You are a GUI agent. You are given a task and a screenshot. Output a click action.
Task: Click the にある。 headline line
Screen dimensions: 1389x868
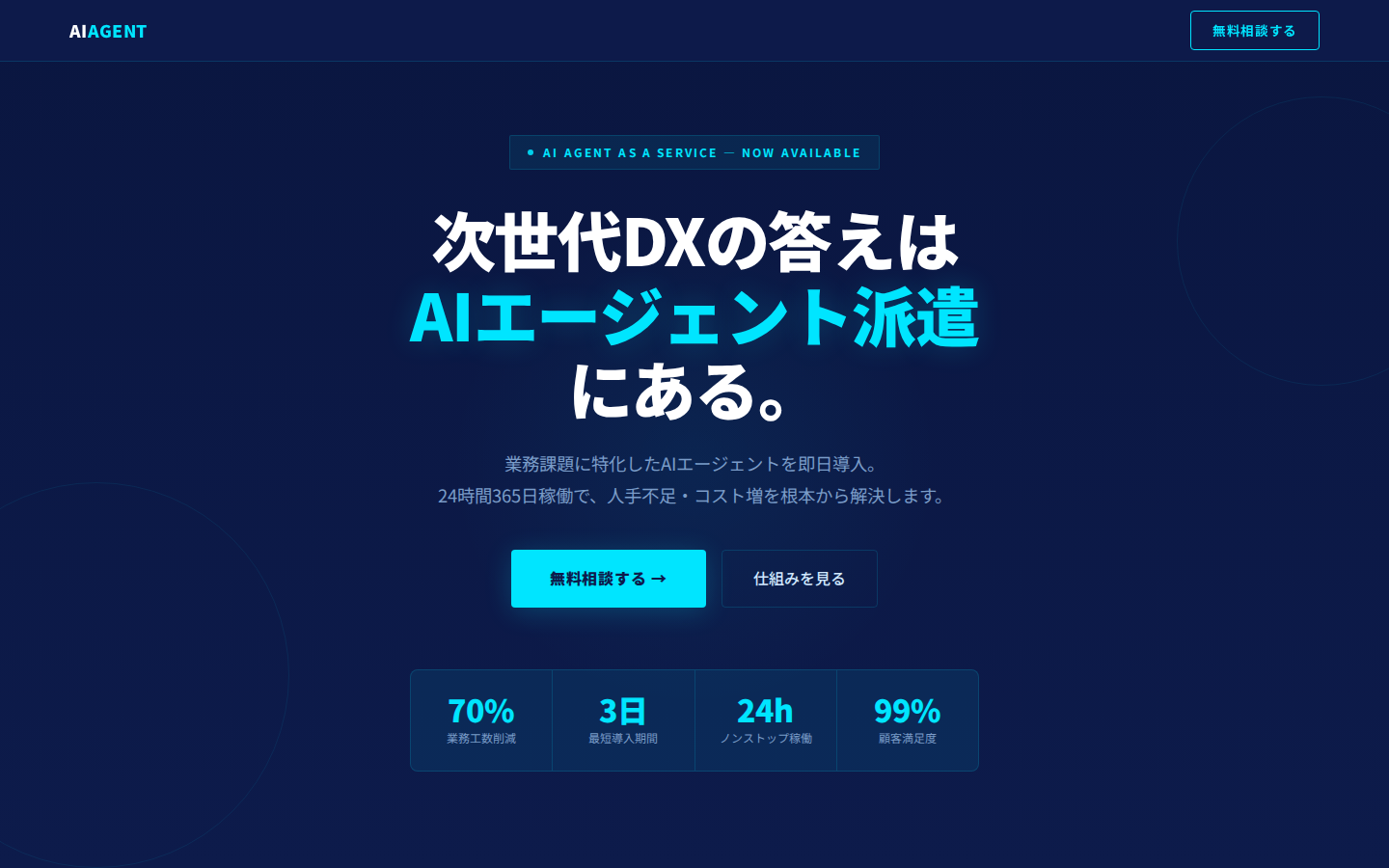coord(681,392)
